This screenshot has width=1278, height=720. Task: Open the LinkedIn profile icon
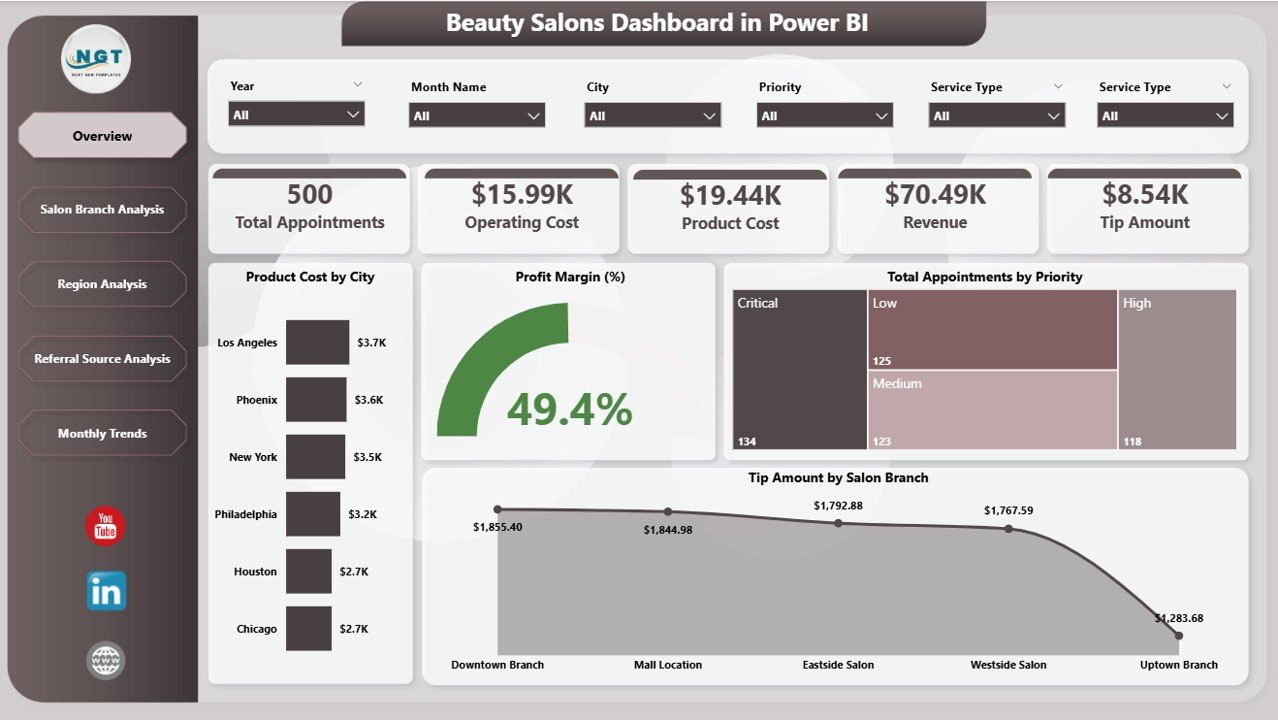coord(104,591)
